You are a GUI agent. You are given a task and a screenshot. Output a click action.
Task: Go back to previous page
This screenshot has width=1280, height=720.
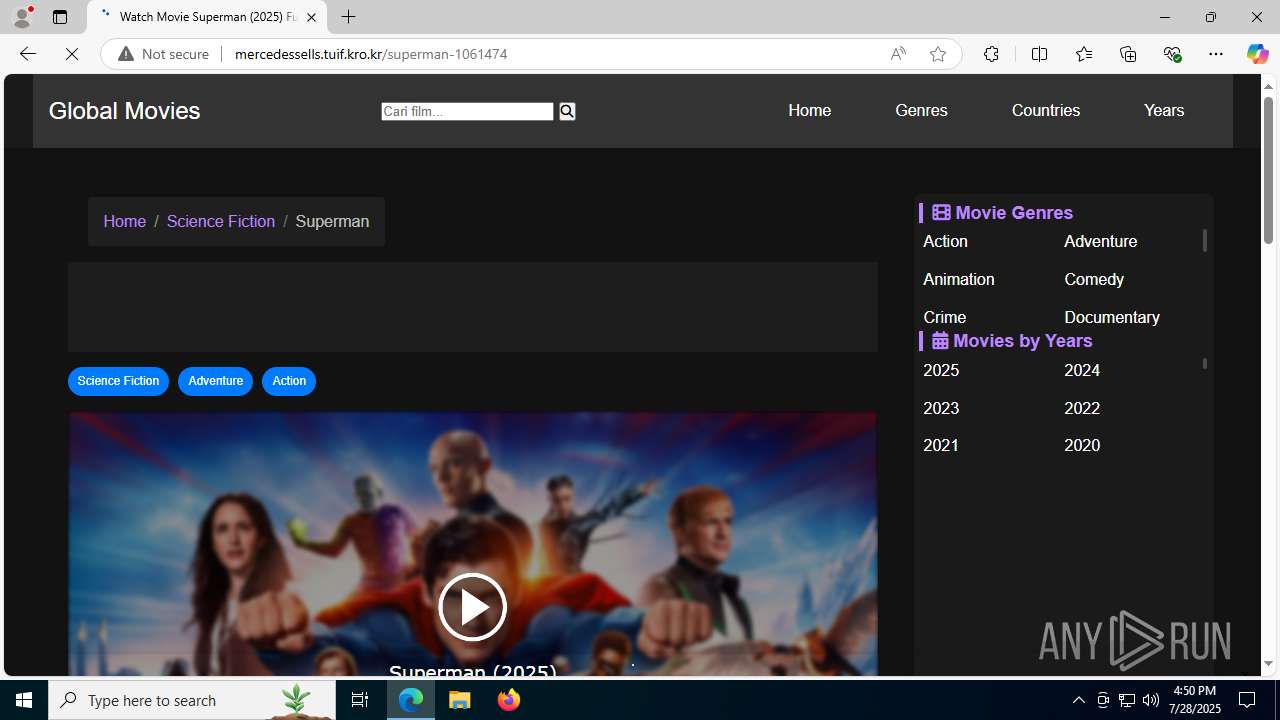[27, 54]
